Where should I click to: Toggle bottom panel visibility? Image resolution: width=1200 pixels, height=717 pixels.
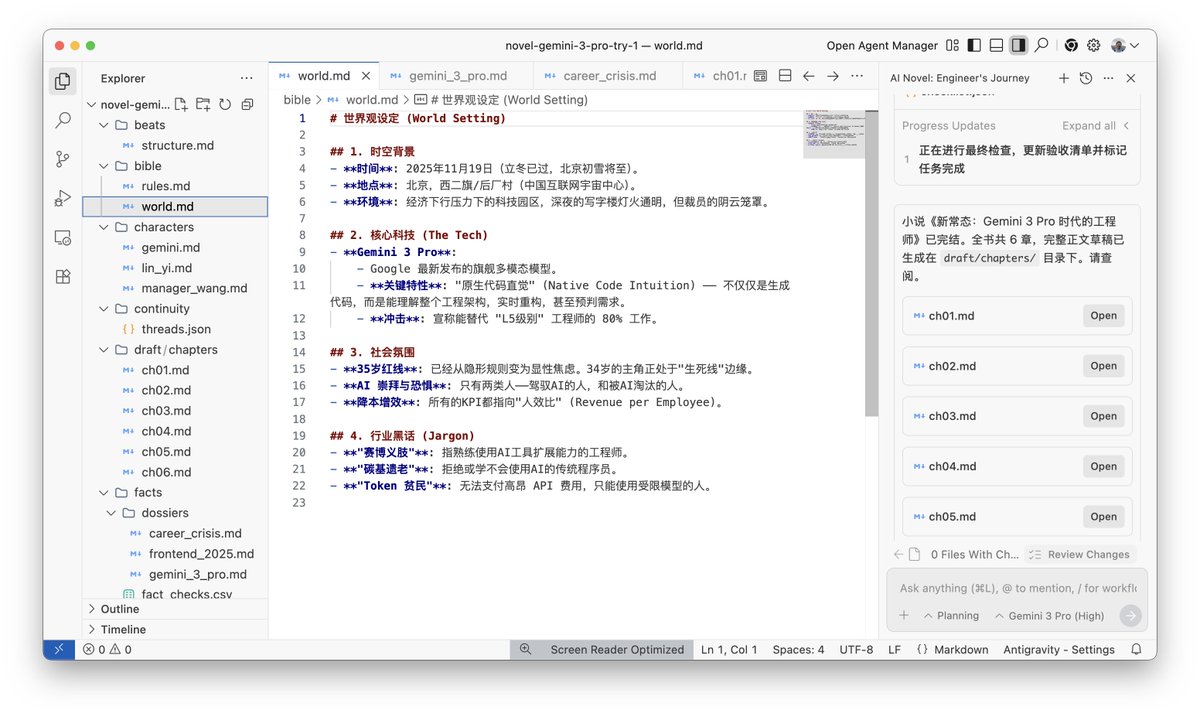pos(996,45)
